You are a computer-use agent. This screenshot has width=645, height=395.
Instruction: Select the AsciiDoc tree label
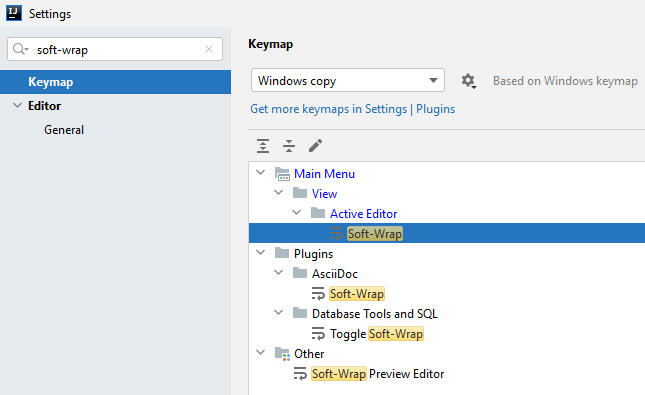[335, 274]
